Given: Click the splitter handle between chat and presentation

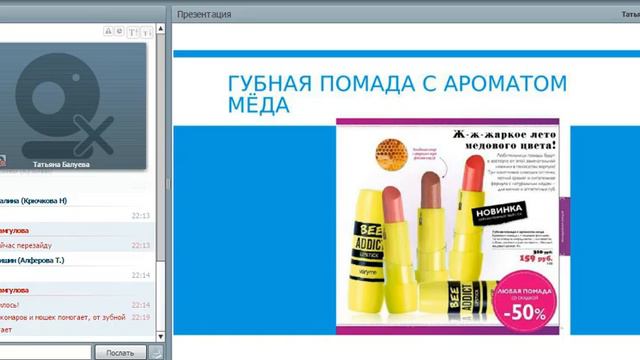Looking at the screenshot, I should pos(168,184).
